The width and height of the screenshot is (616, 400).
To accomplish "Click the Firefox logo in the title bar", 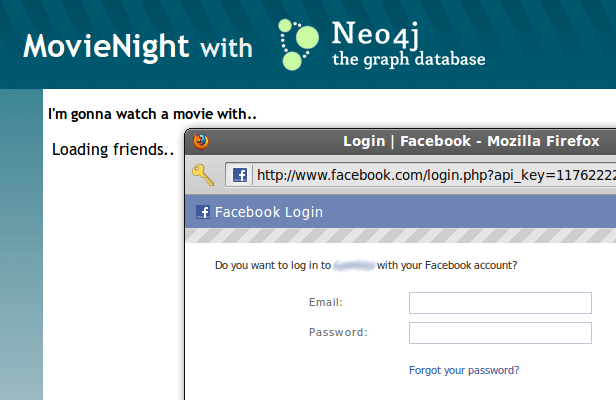I will [x=201, y=141].
